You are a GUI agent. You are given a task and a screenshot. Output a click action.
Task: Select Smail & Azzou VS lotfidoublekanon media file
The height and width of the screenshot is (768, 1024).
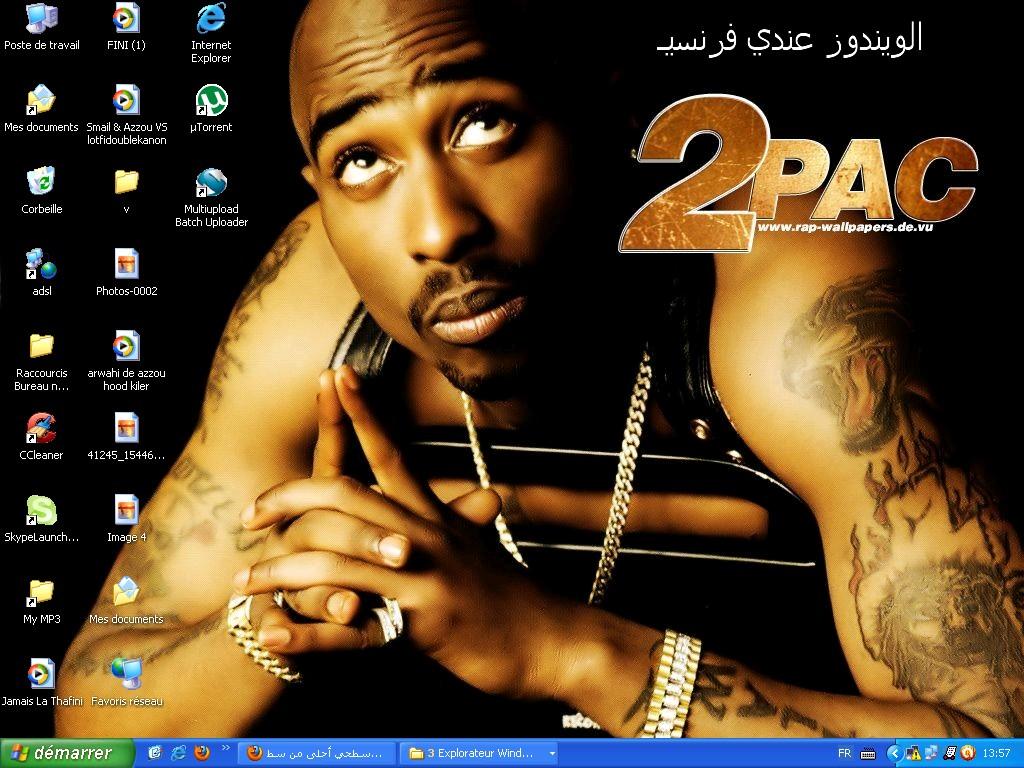tap(126, 115)
